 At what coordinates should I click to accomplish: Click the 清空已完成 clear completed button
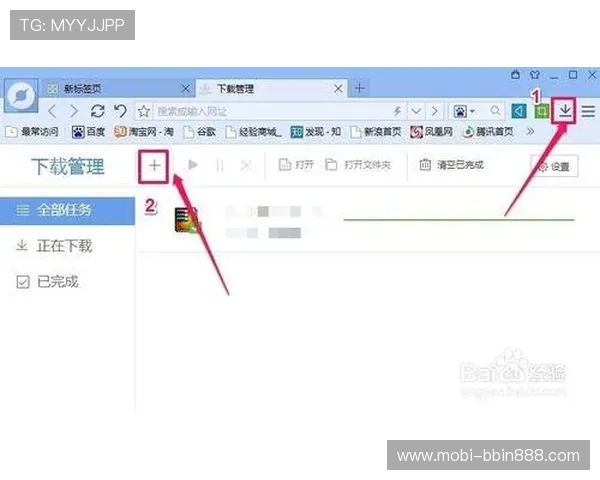tap(452, 165)
